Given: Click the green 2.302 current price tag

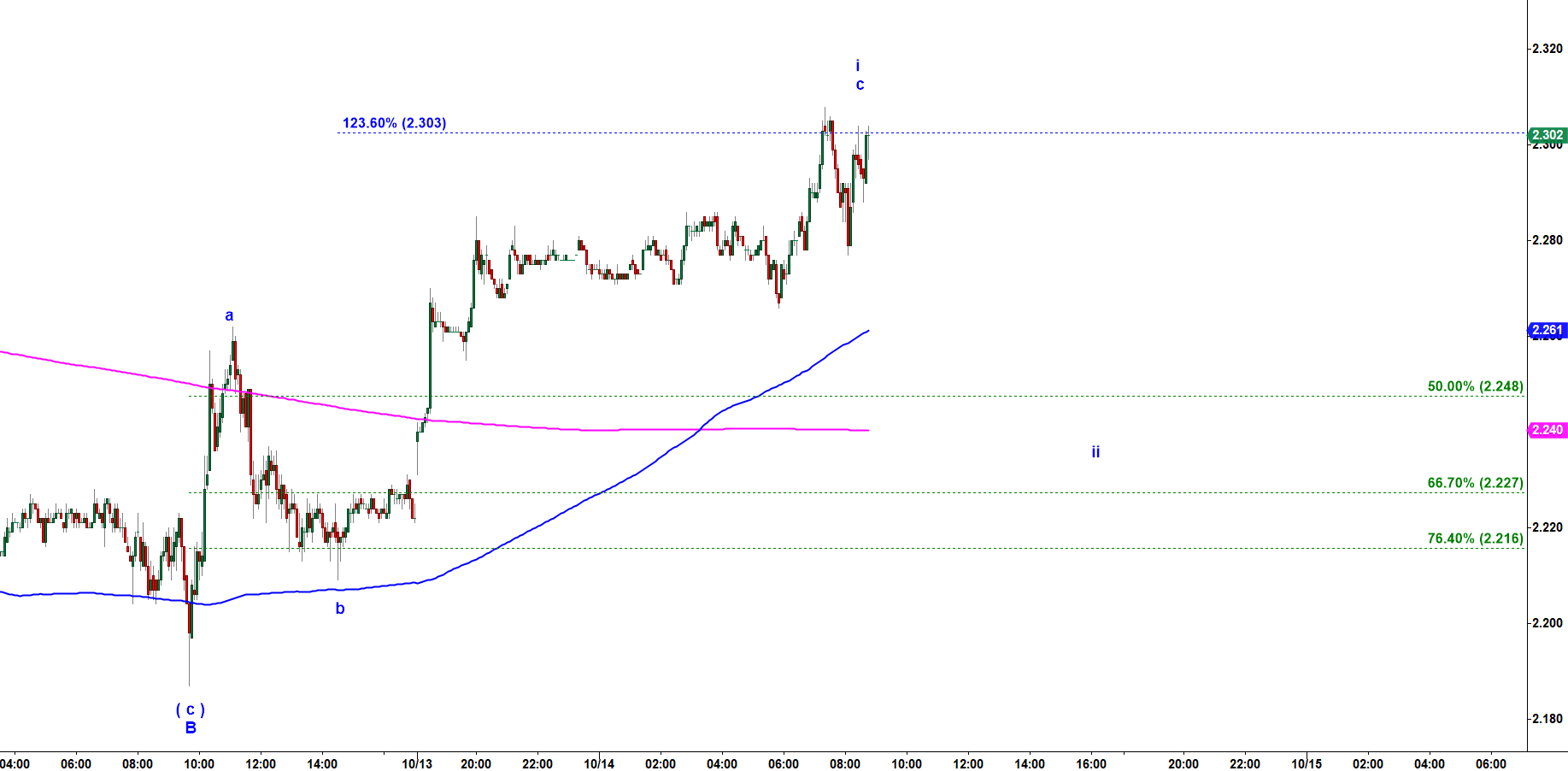Looking at the screenshot, I should pyautogui.click(x=1547, y=135).
